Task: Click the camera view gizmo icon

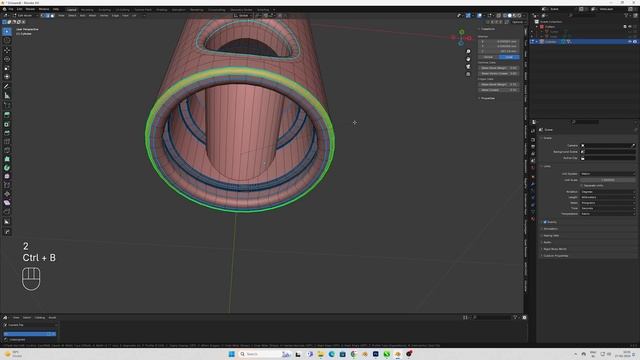Action: coord(468,67)
